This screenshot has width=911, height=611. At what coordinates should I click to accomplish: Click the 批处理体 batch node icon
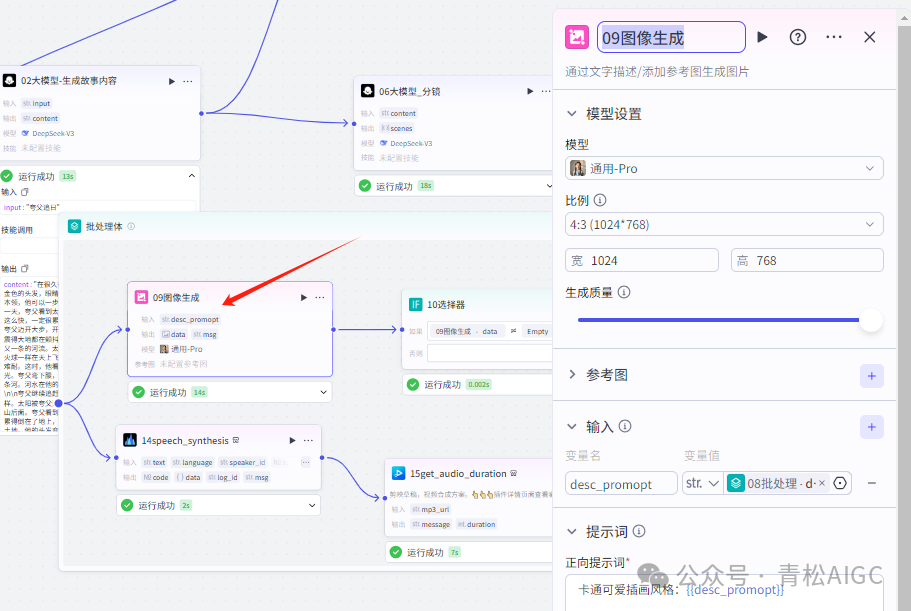pos(75,227)
